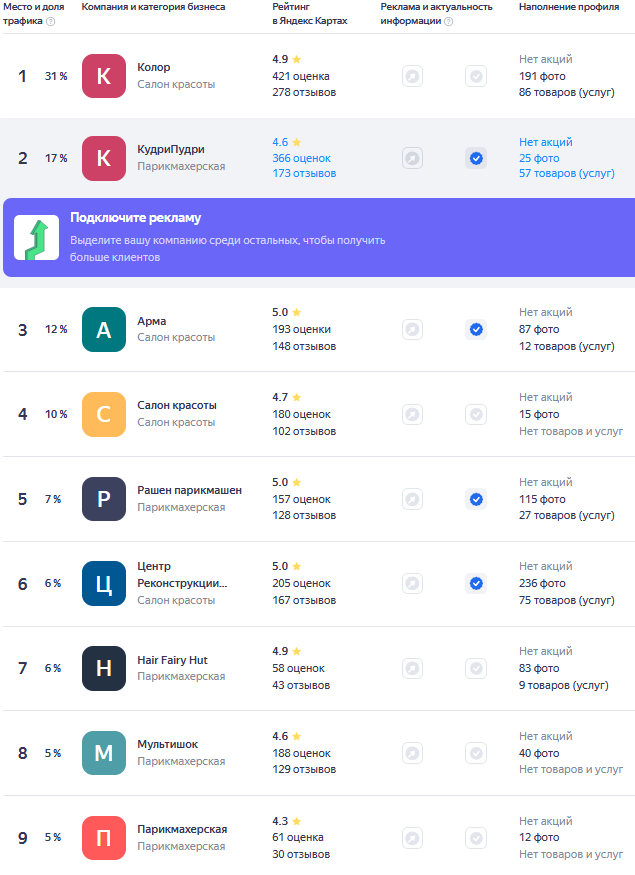The image size is (635, 875).
Task: Click the teal Арма avatar icon
Action: [x=104, y=329]
